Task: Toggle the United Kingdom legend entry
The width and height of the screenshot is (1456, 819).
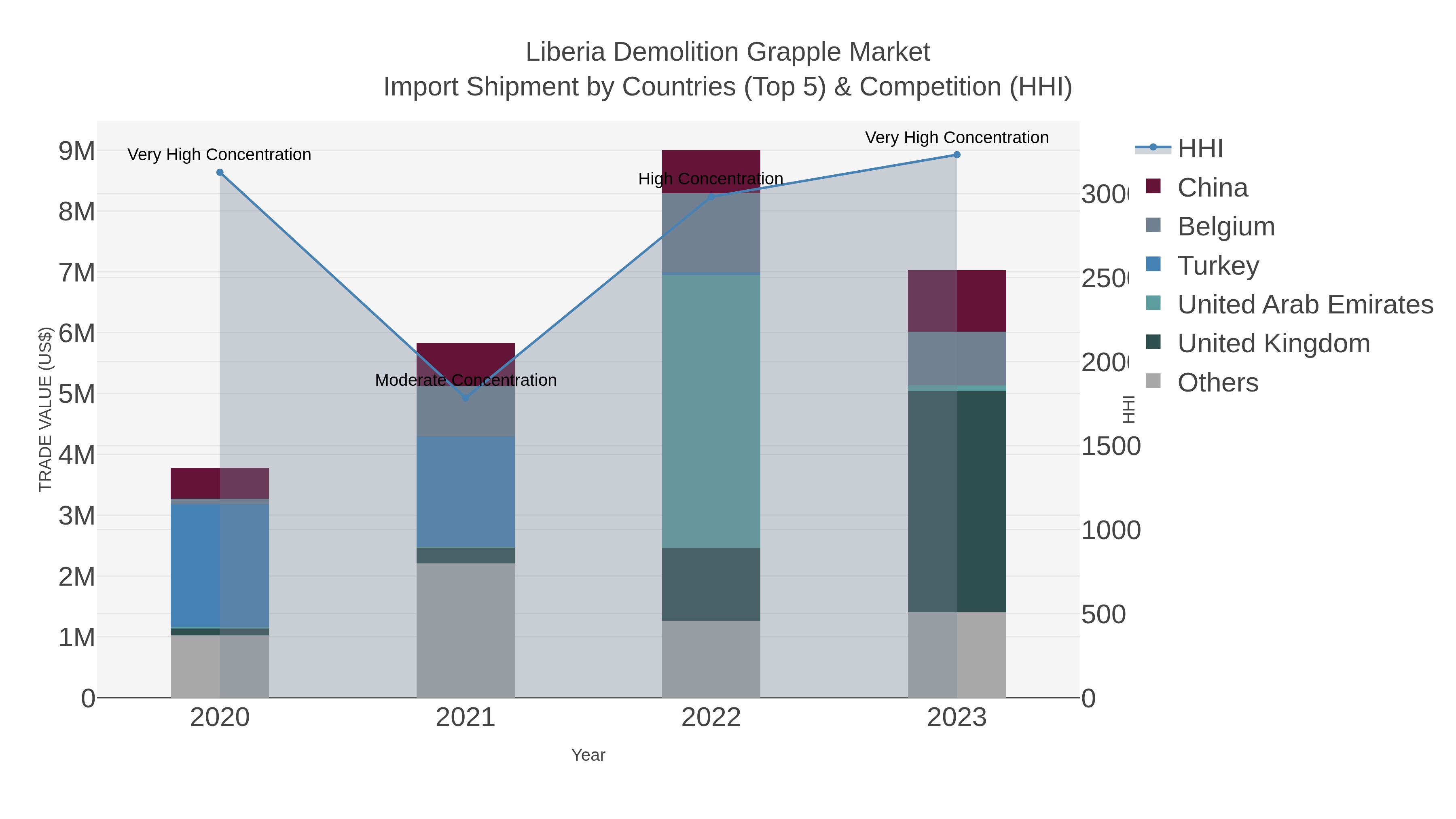Action: coord(1257,343)
